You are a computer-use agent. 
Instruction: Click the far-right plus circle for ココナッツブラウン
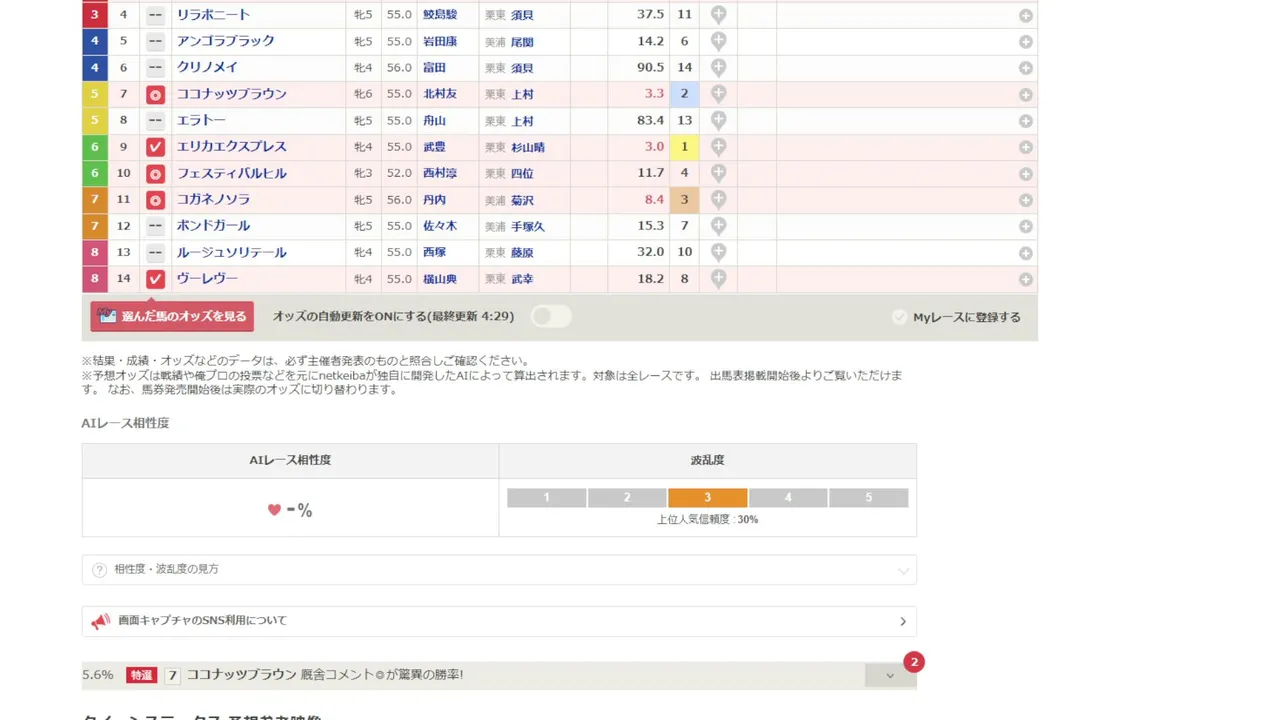pos(1026,95)
